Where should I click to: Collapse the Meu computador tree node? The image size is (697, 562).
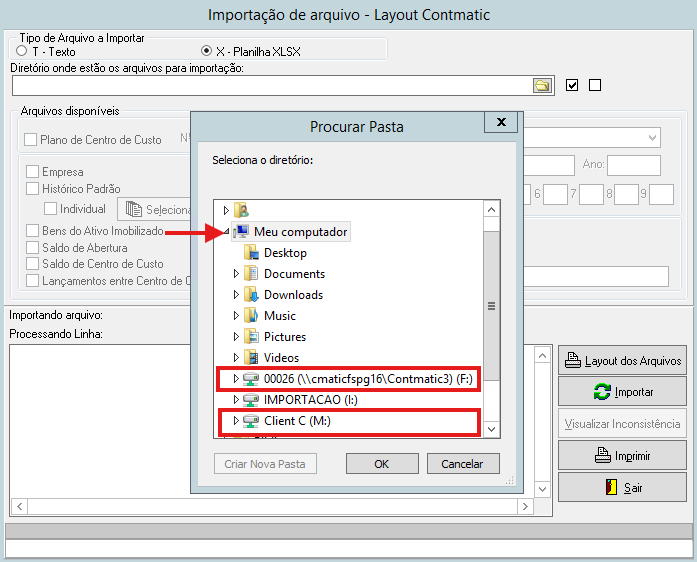pyautogui.click(x=227, y=231)
